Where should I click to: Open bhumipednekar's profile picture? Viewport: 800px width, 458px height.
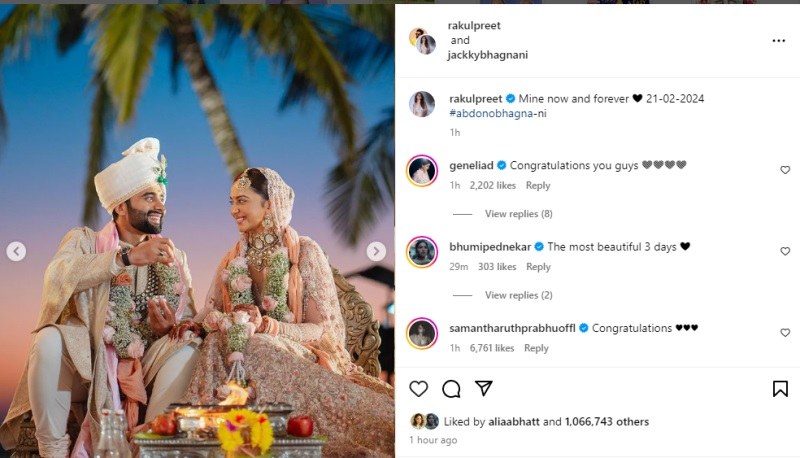422,252
